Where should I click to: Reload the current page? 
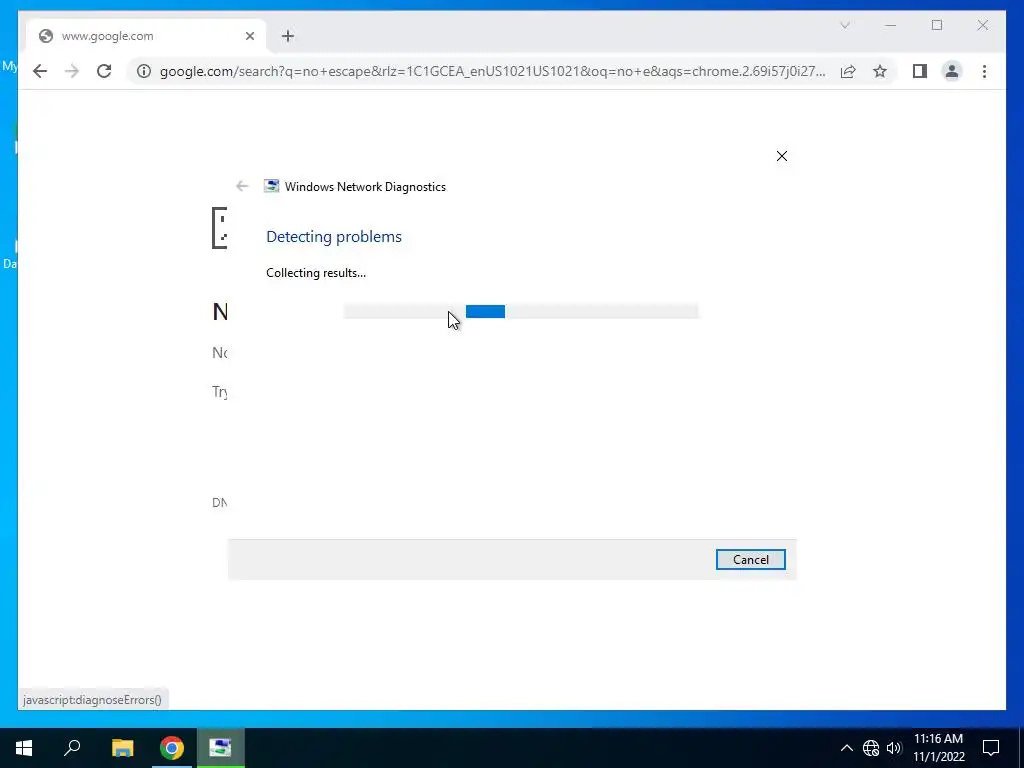click(x=104, y=71)
